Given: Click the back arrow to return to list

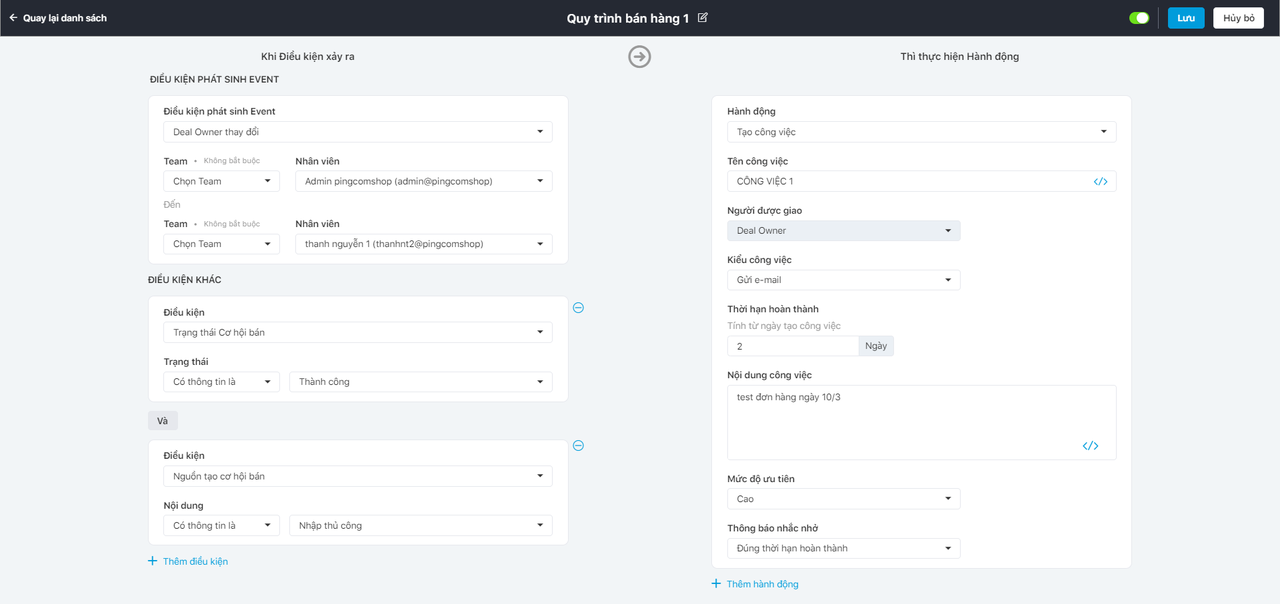Looking at the screenshot, I should pos(14,18).
